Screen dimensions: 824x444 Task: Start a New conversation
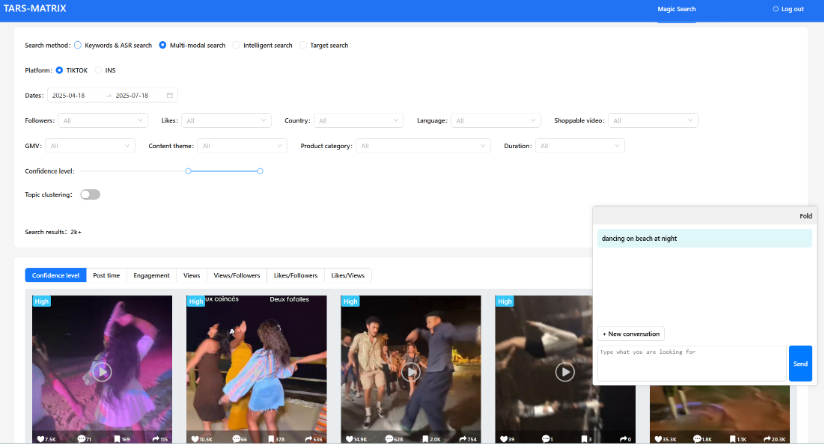coord(631,333)
